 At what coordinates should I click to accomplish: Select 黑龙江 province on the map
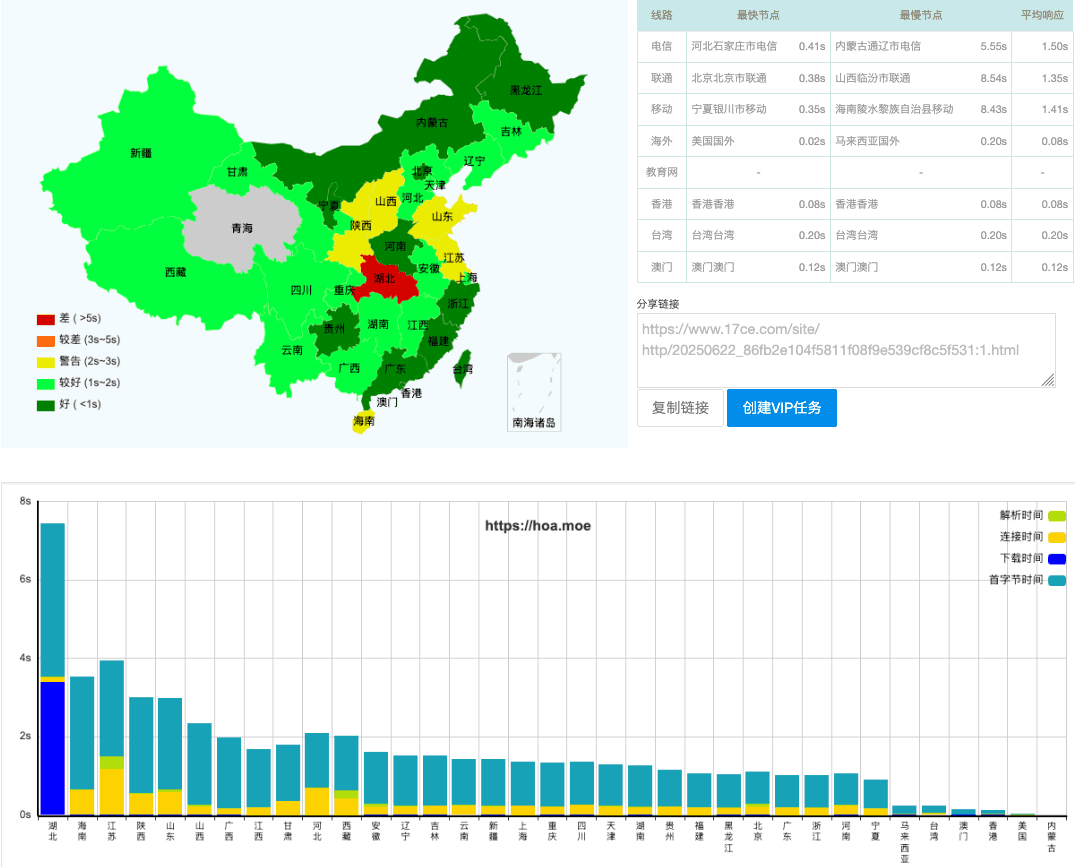tap(526, 90)
